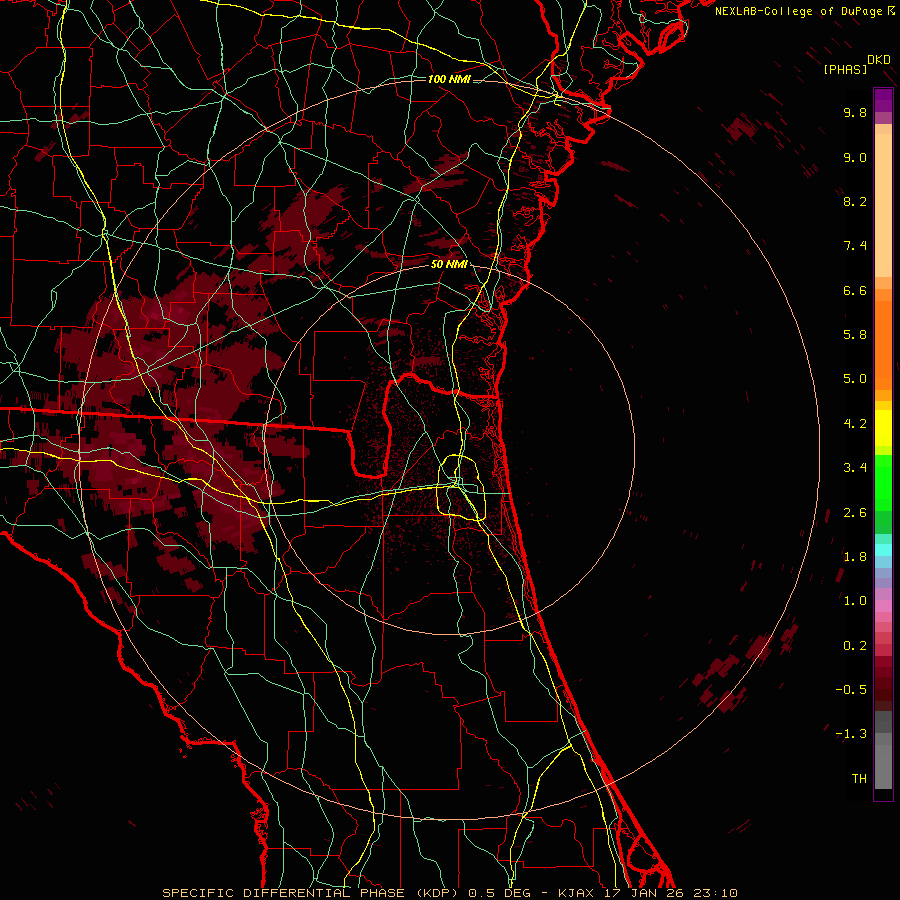The image size is (900, 900).
Task: Click the 9.8 value on the scale
Action: (x=855, y=112)
